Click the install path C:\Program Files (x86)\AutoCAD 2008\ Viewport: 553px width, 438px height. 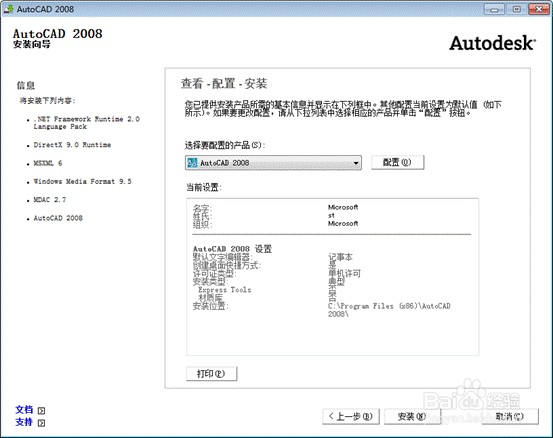[x=389, y=310]
